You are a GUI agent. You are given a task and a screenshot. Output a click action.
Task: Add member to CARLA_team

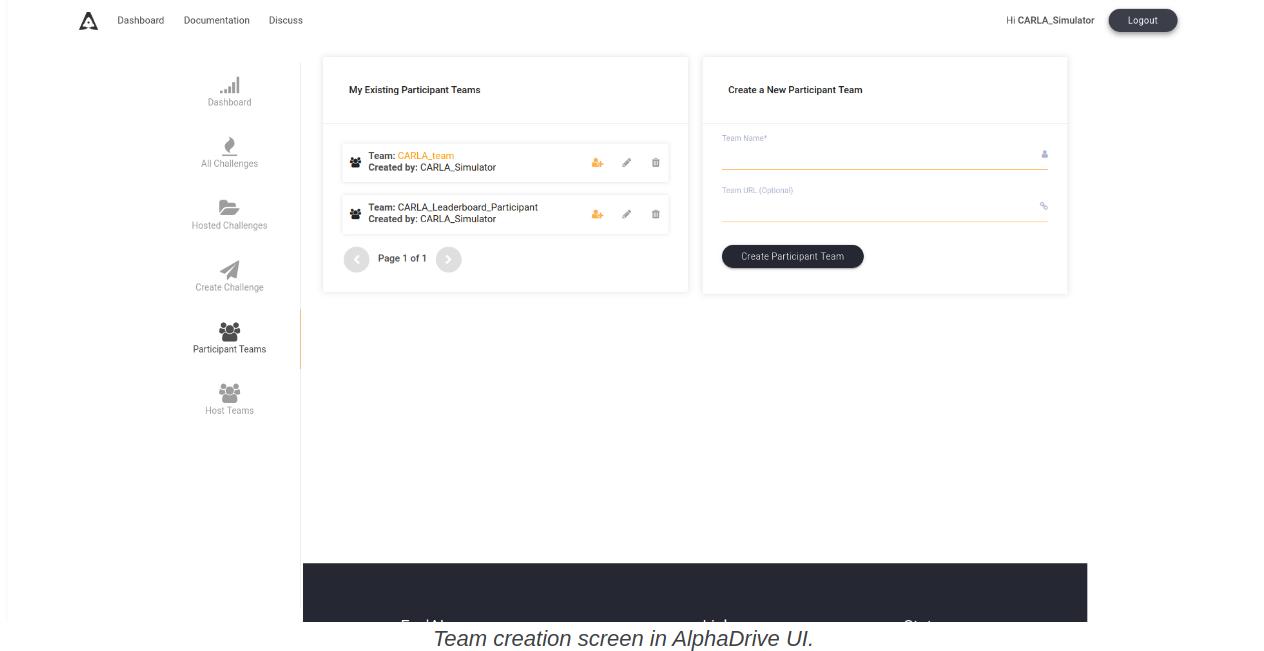(x=597, y=163)
